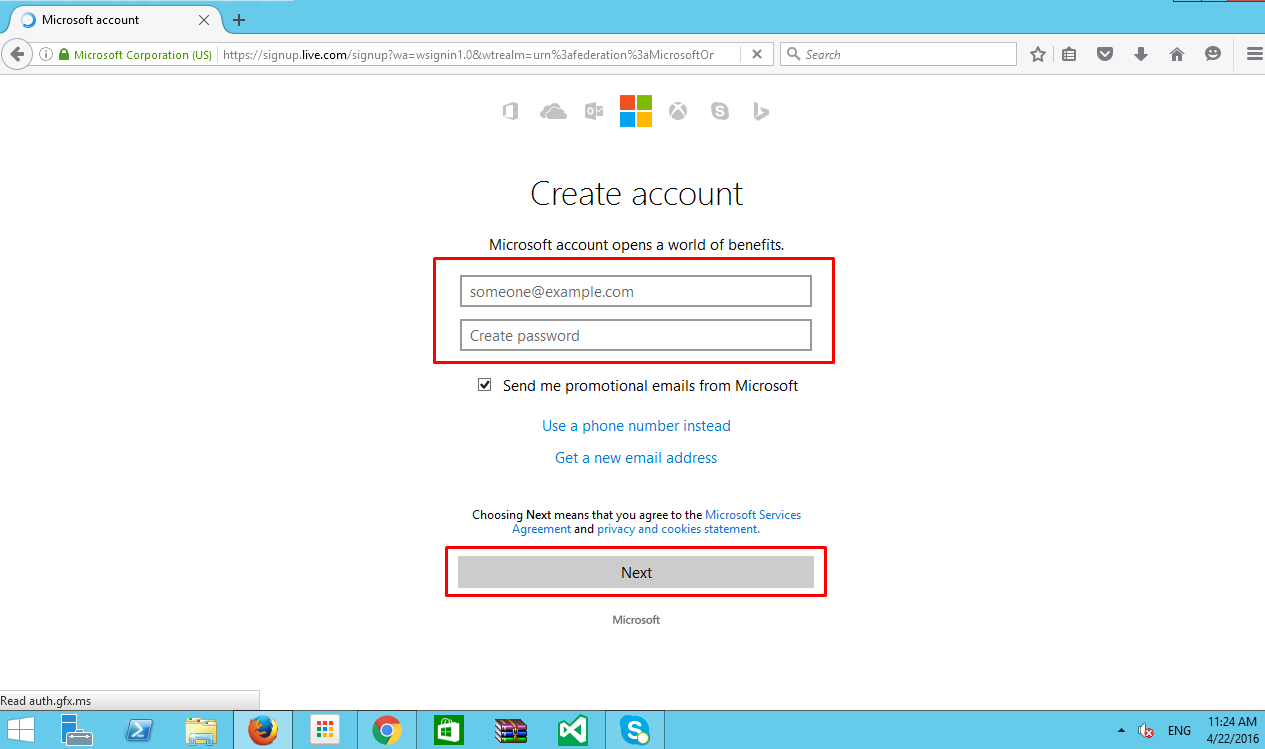Image resolution: width=1265 pixels, height=749 pixels.
Task: Switch input language via ENG indicator
Action: click(x=1179, y=731)
